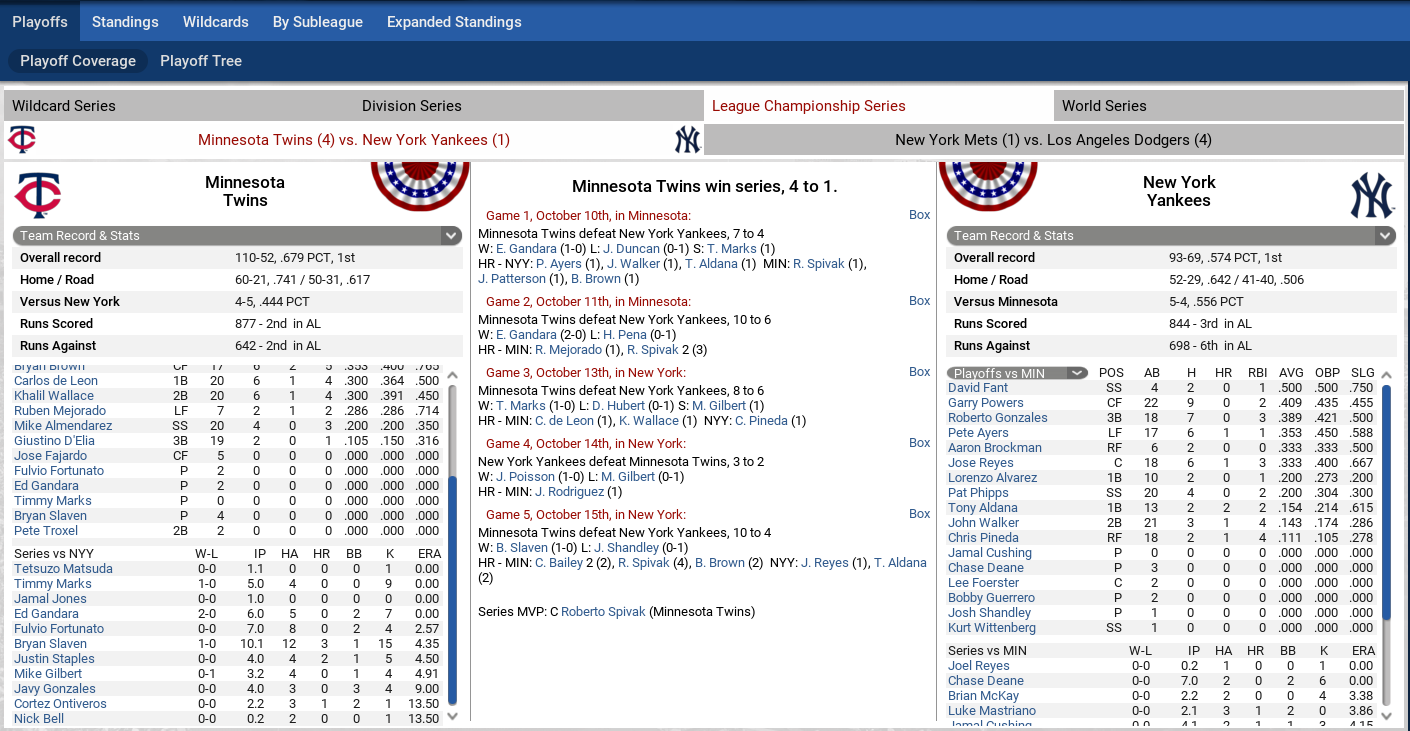Screen dimensions: 1410x731
Task: Select the League Championship Series round
Action: pyautogui.click(x=879, y=106)
